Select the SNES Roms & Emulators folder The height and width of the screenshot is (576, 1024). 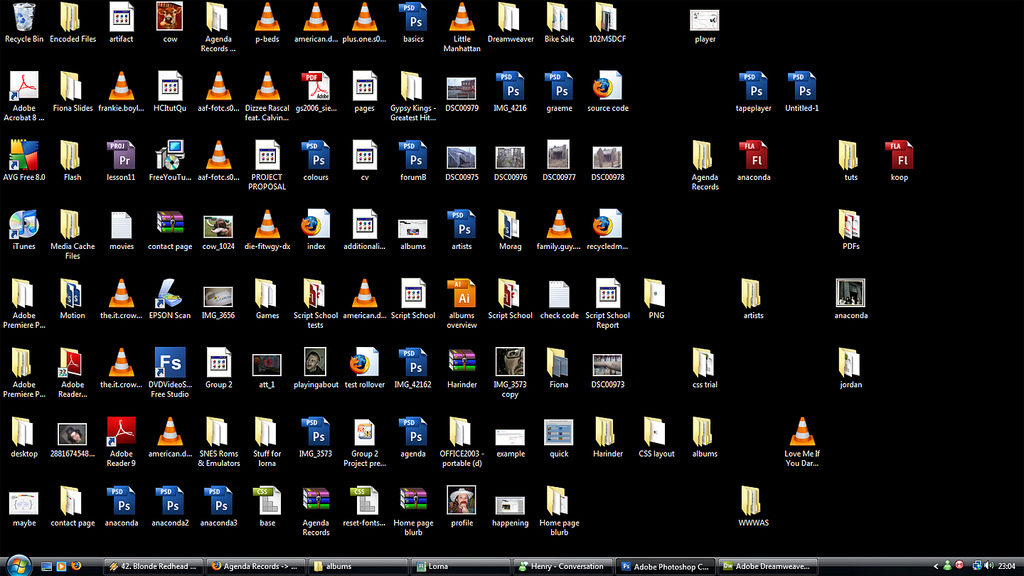coord(219,432)
